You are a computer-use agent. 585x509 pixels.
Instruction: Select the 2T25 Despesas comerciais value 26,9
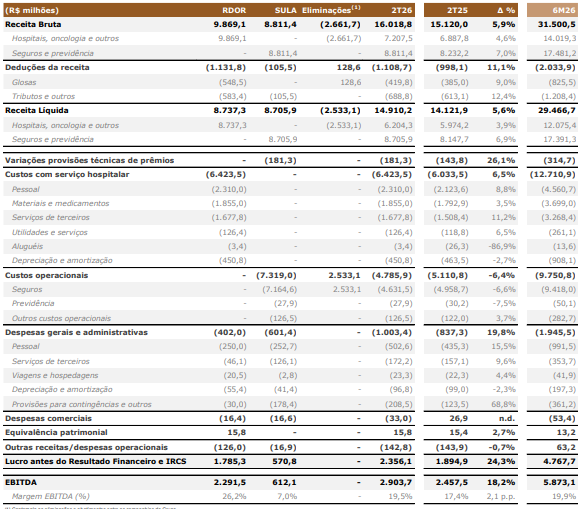coord(459,419)
